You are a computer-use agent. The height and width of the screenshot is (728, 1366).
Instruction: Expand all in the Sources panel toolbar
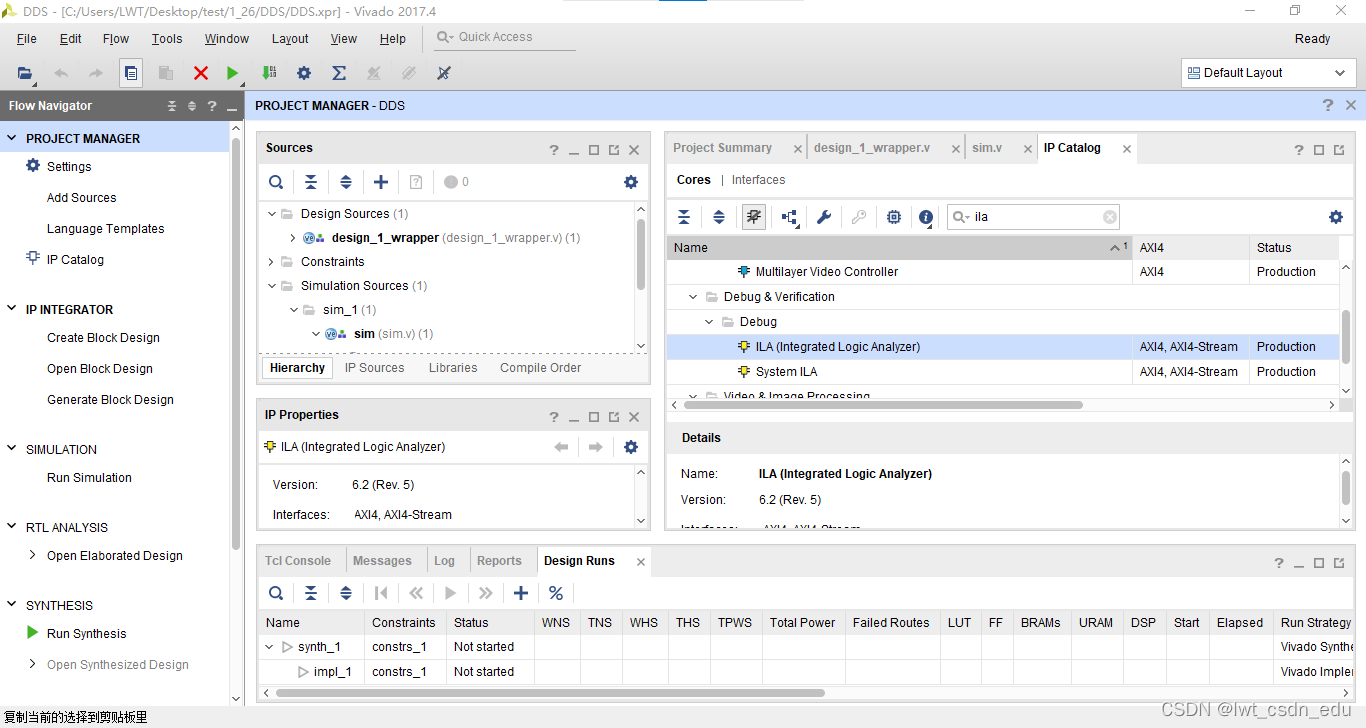coord(346,182)
